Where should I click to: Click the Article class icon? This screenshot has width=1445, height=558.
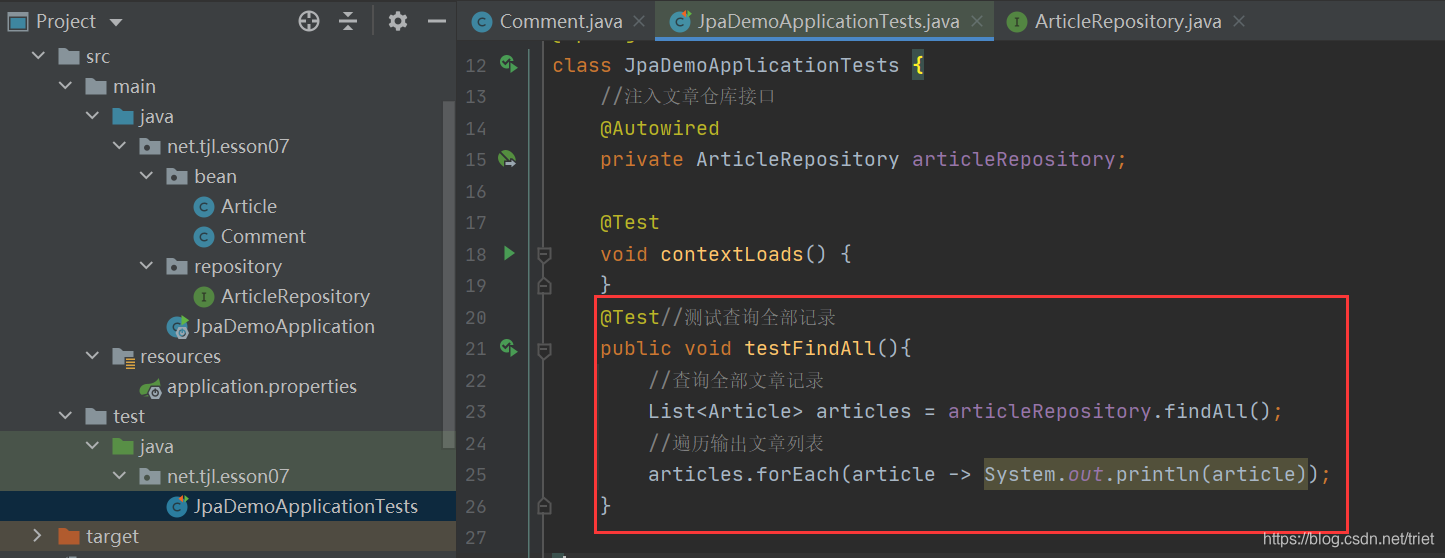pyautogui.click(x=204, y=207)
